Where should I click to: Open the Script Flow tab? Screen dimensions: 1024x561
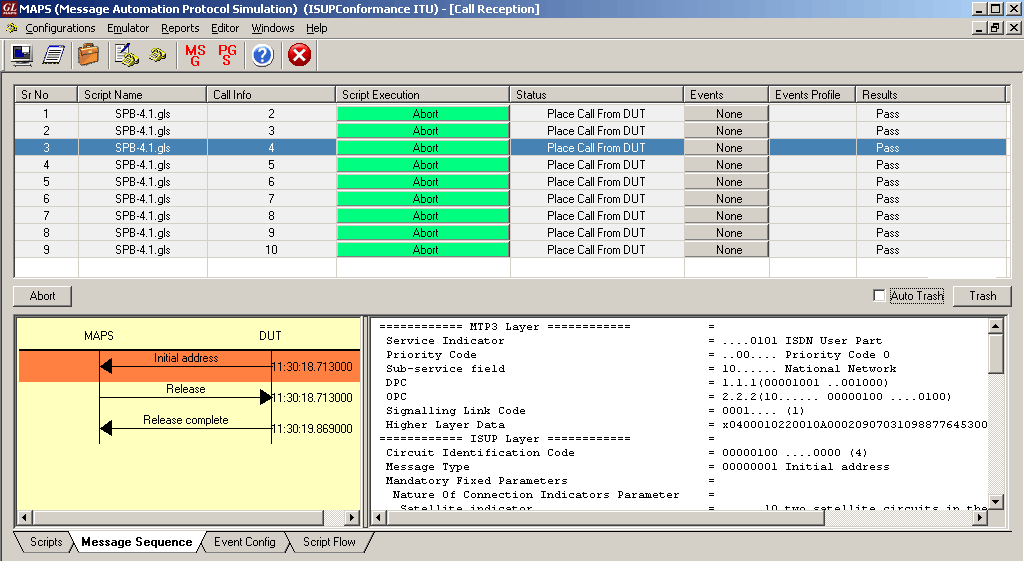tap(329, 542)
